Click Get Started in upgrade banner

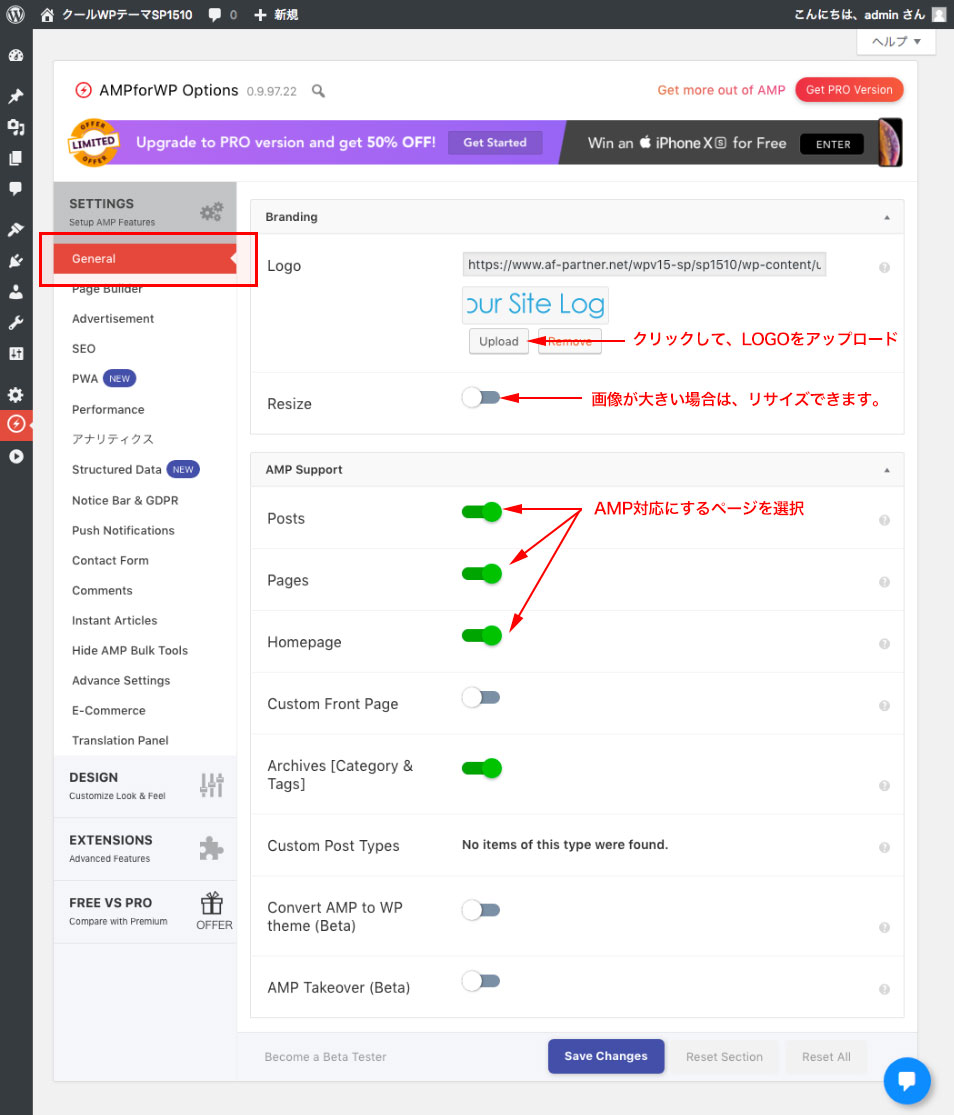495,142
